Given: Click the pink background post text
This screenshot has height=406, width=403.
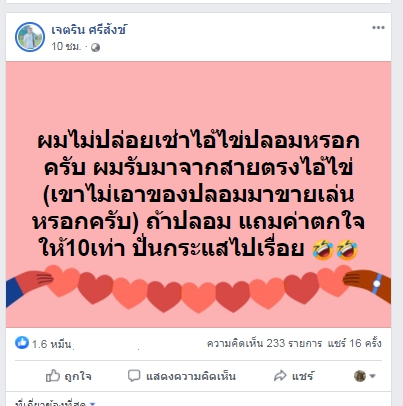Looking at the screenshot, I should pos(198,195).
